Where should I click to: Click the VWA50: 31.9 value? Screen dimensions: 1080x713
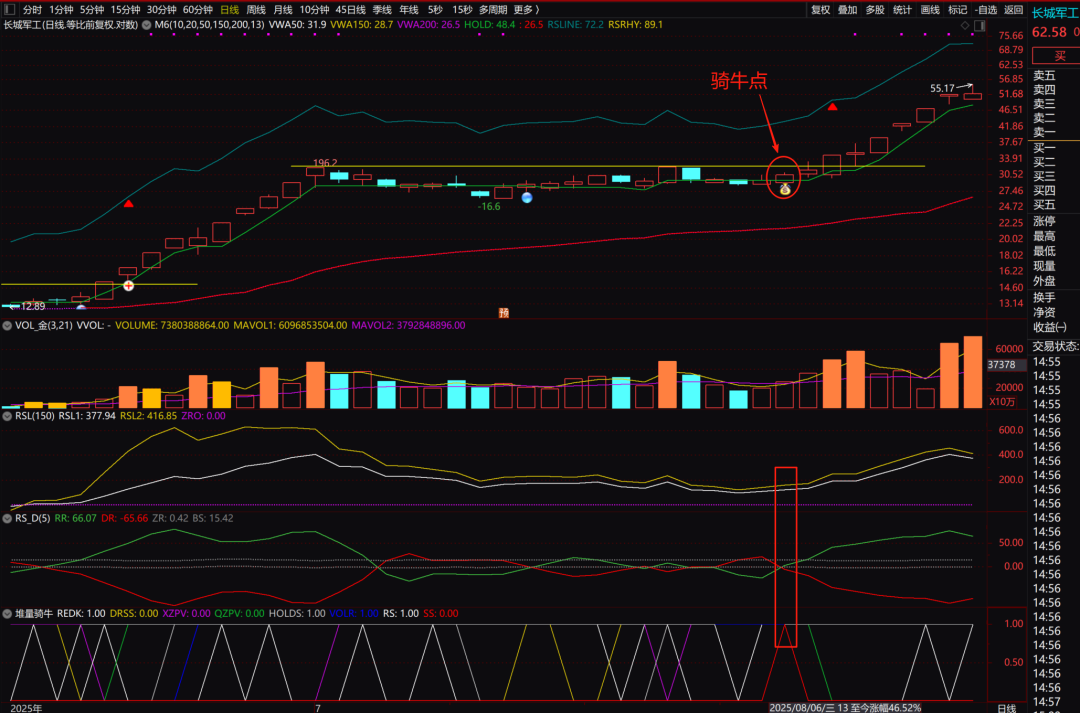pos(298,25)
